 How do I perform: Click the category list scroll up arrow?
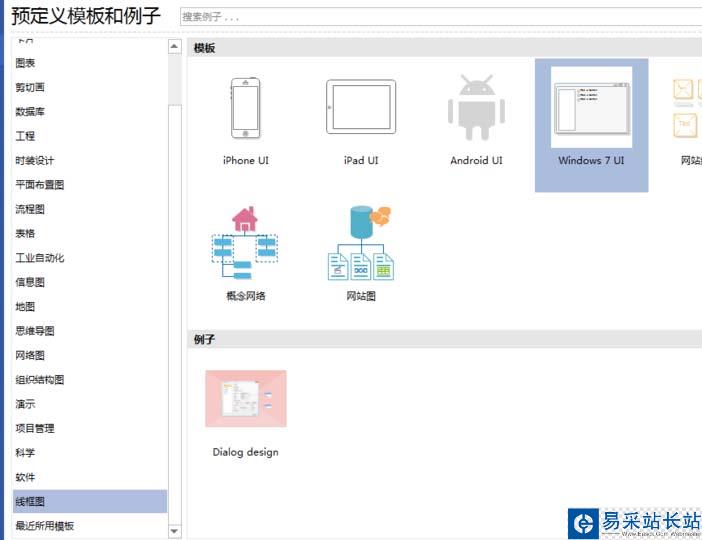[x=174, y=46]
